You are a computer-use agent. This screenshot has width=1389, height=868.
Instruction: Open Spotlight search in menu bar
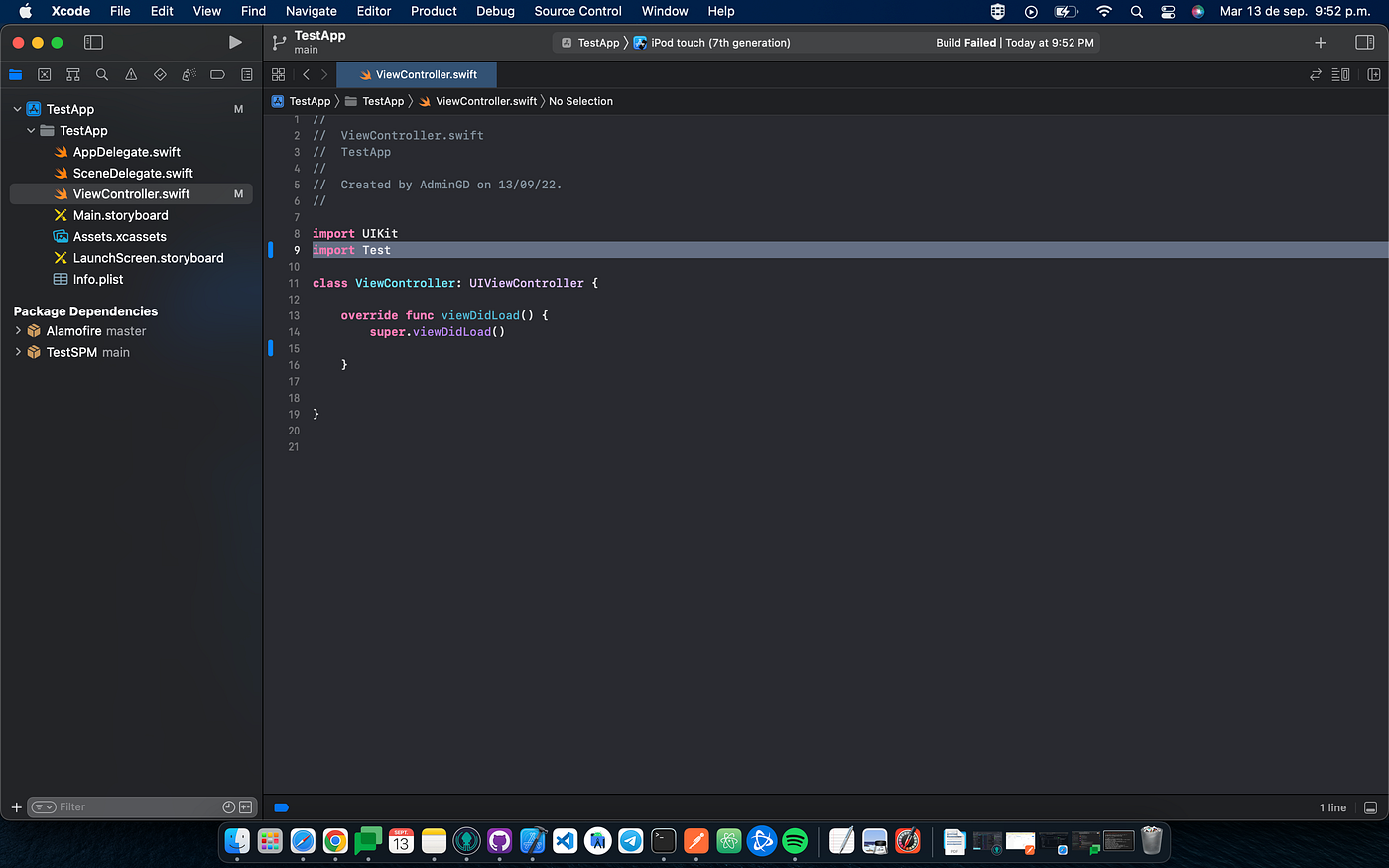click(x=1137, y=11)
